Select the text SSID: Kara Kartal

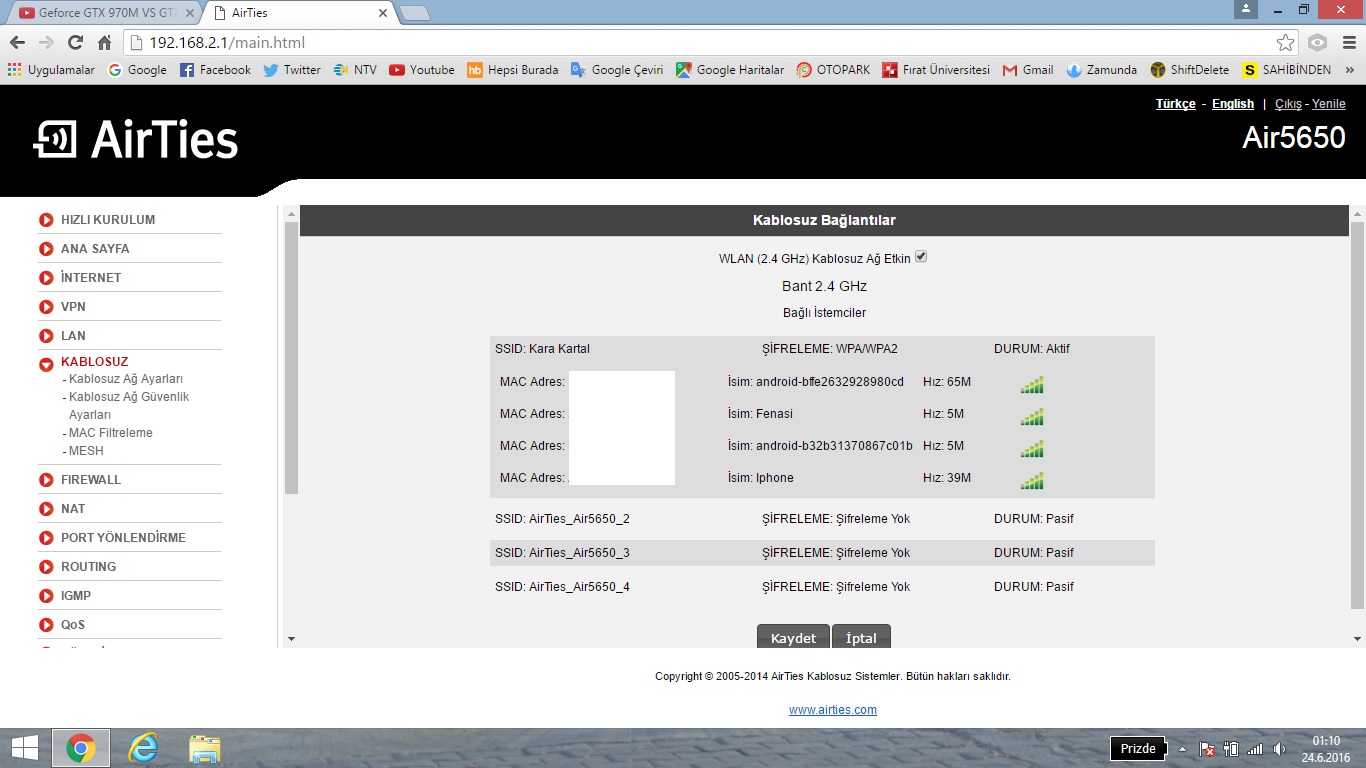point(542,349)
